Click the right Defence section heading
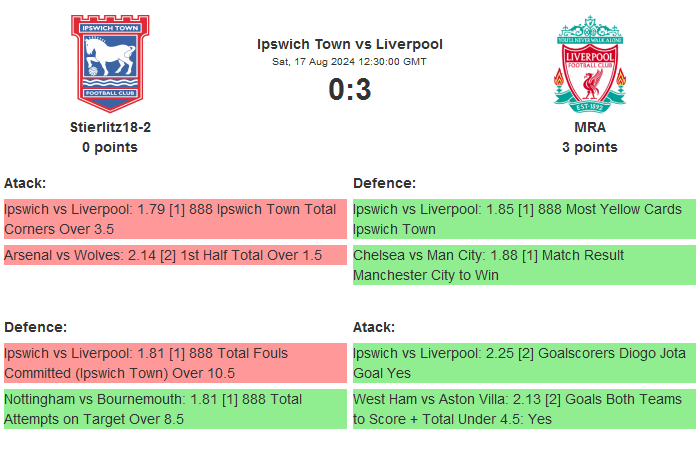This screenshot has width=700, height=460. (385, 183)
